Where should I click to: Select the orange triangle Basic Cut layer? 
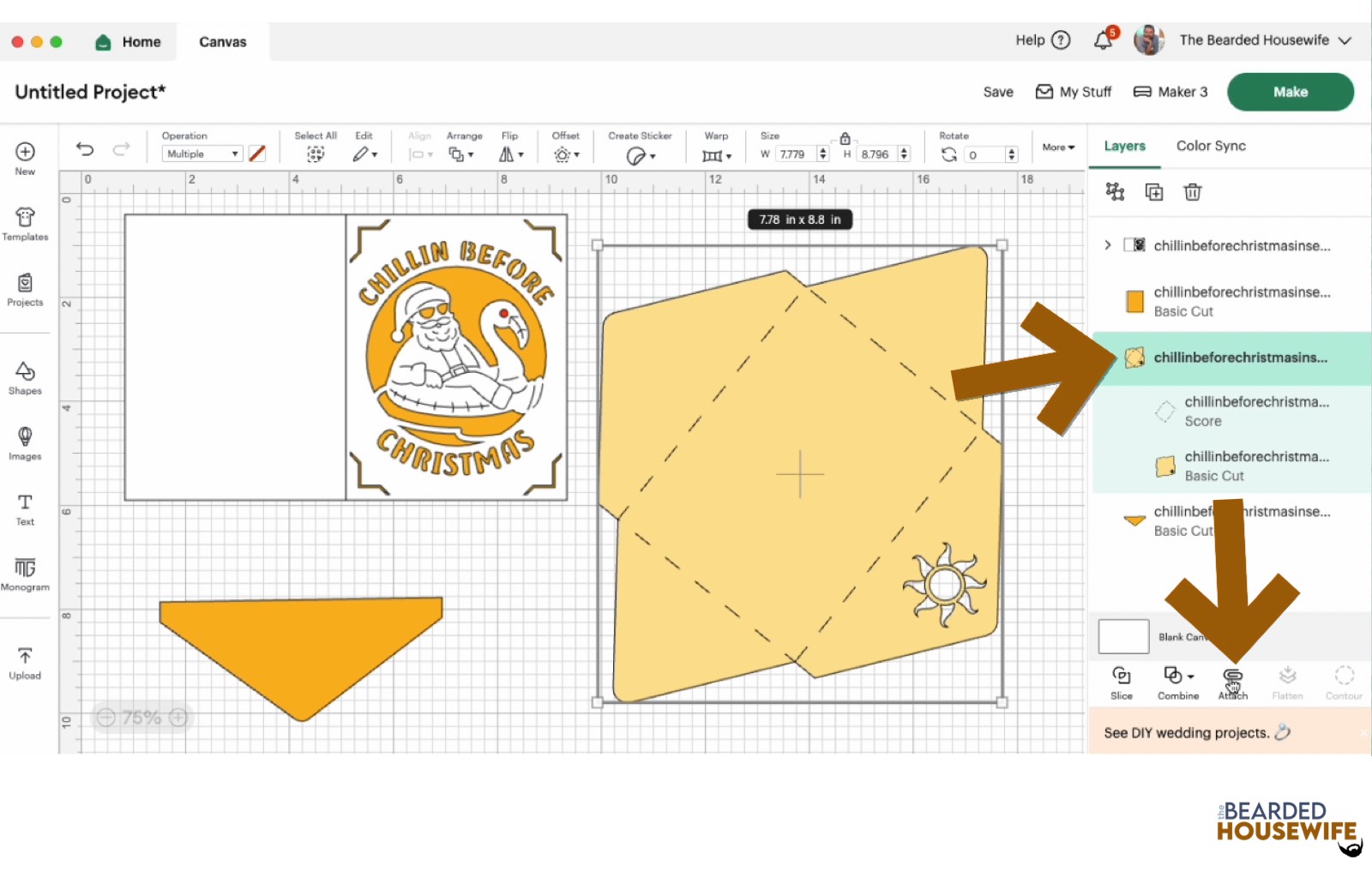point(1231,520)
